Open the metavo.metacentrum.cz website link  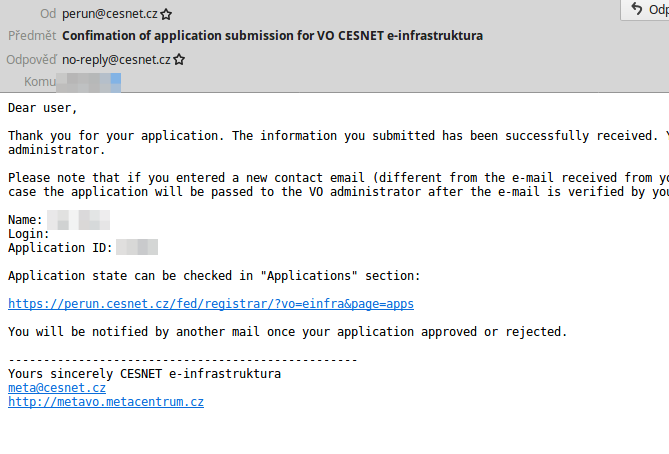[x=106, y=402]
